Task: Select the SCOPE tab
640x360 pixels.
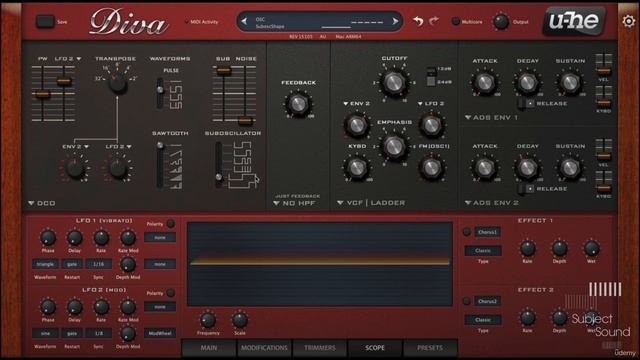Action: [x=375, y=348]
